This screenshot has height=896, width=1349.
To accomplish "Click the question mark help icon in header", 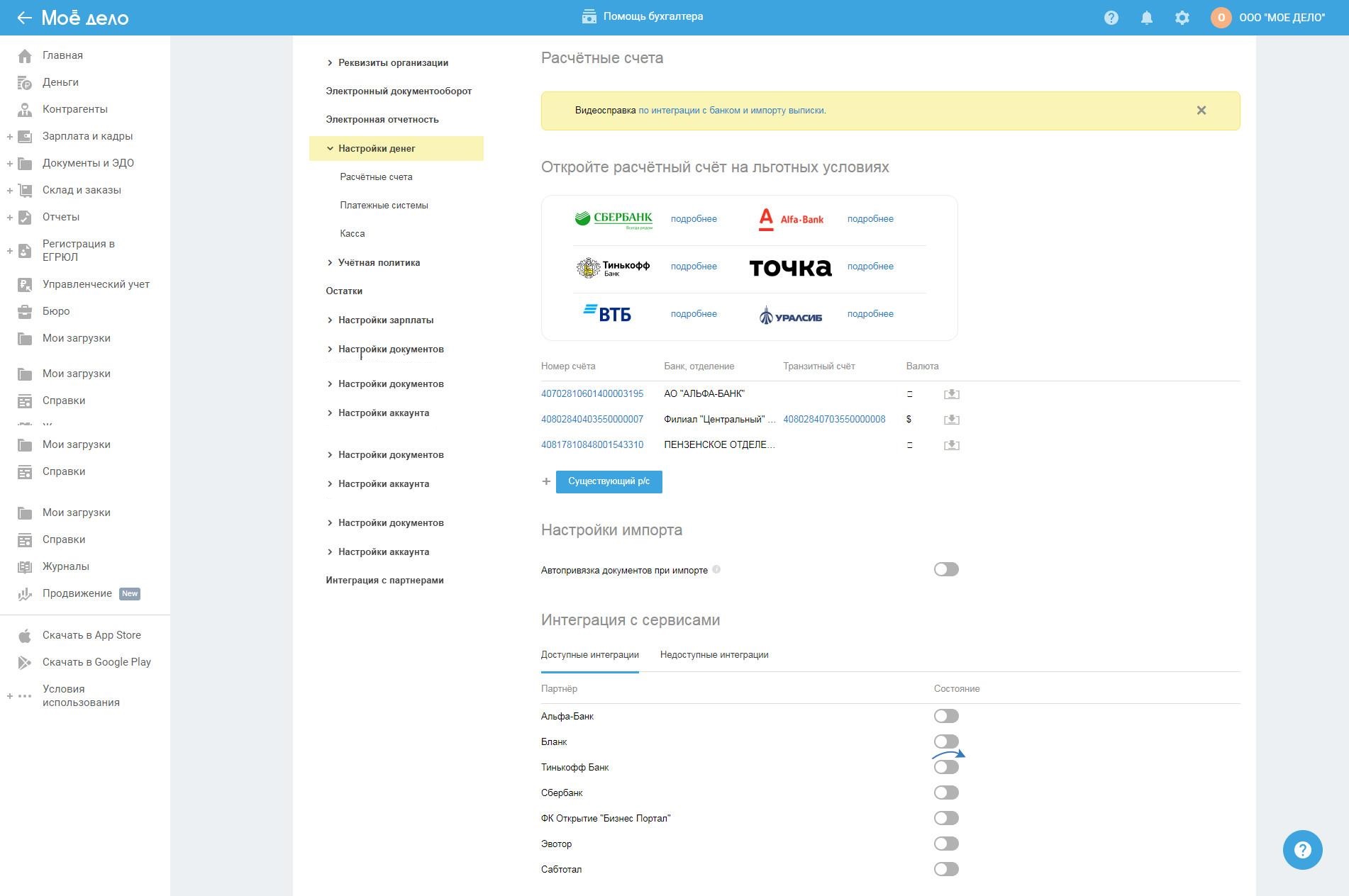I will point(1111,18).
